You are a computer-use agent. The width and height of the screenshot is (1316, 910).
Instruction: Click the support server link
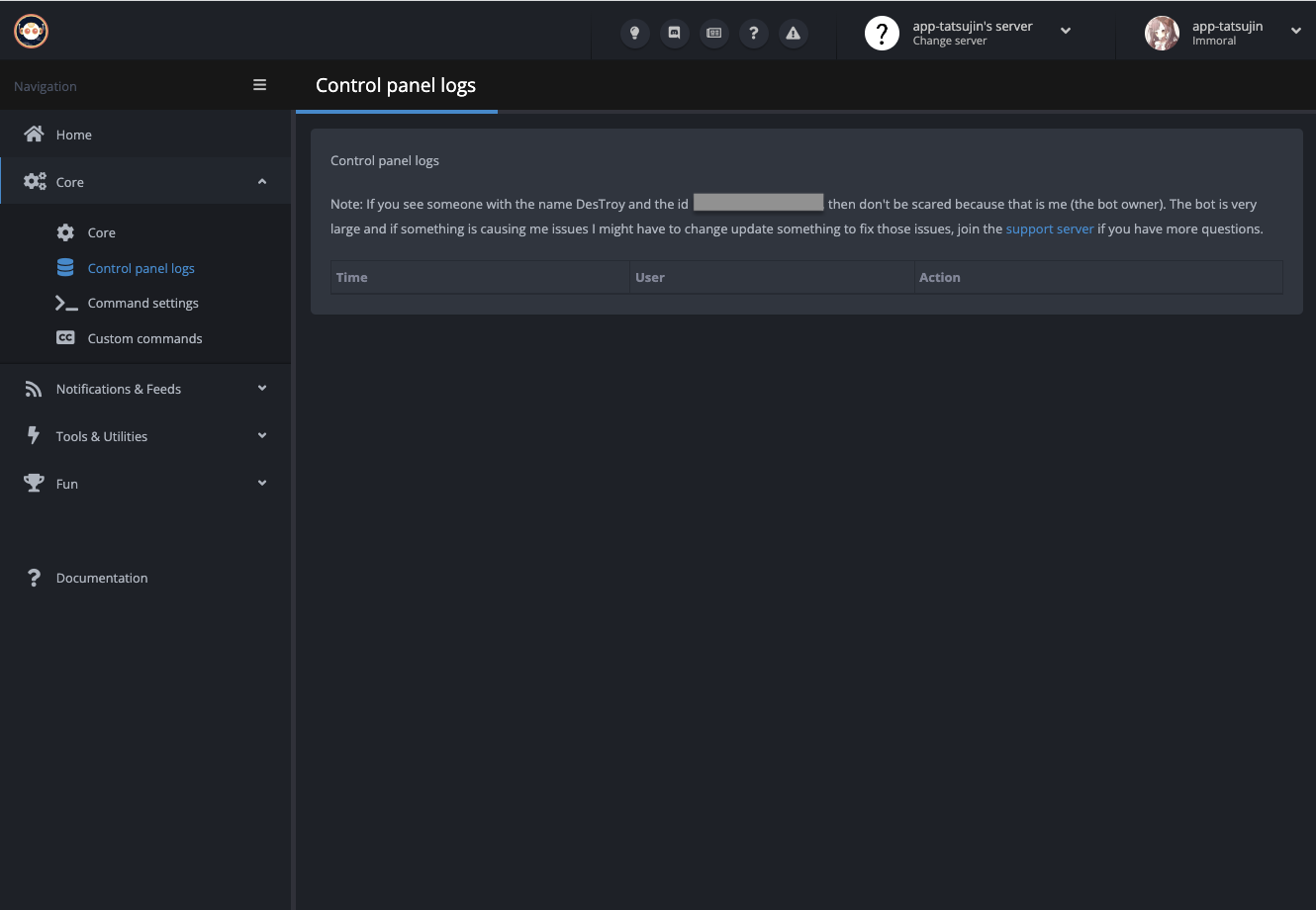click(1049, 228)
